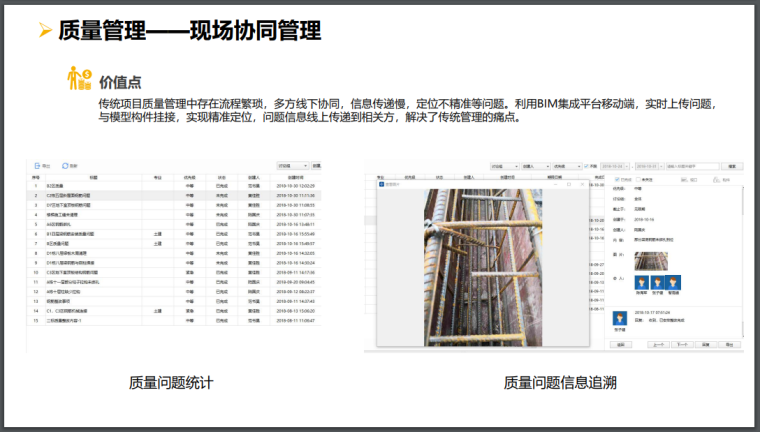The image size is (760, 432).
Task: Open the first filter dropdown above right table
Action: (503, 165)
